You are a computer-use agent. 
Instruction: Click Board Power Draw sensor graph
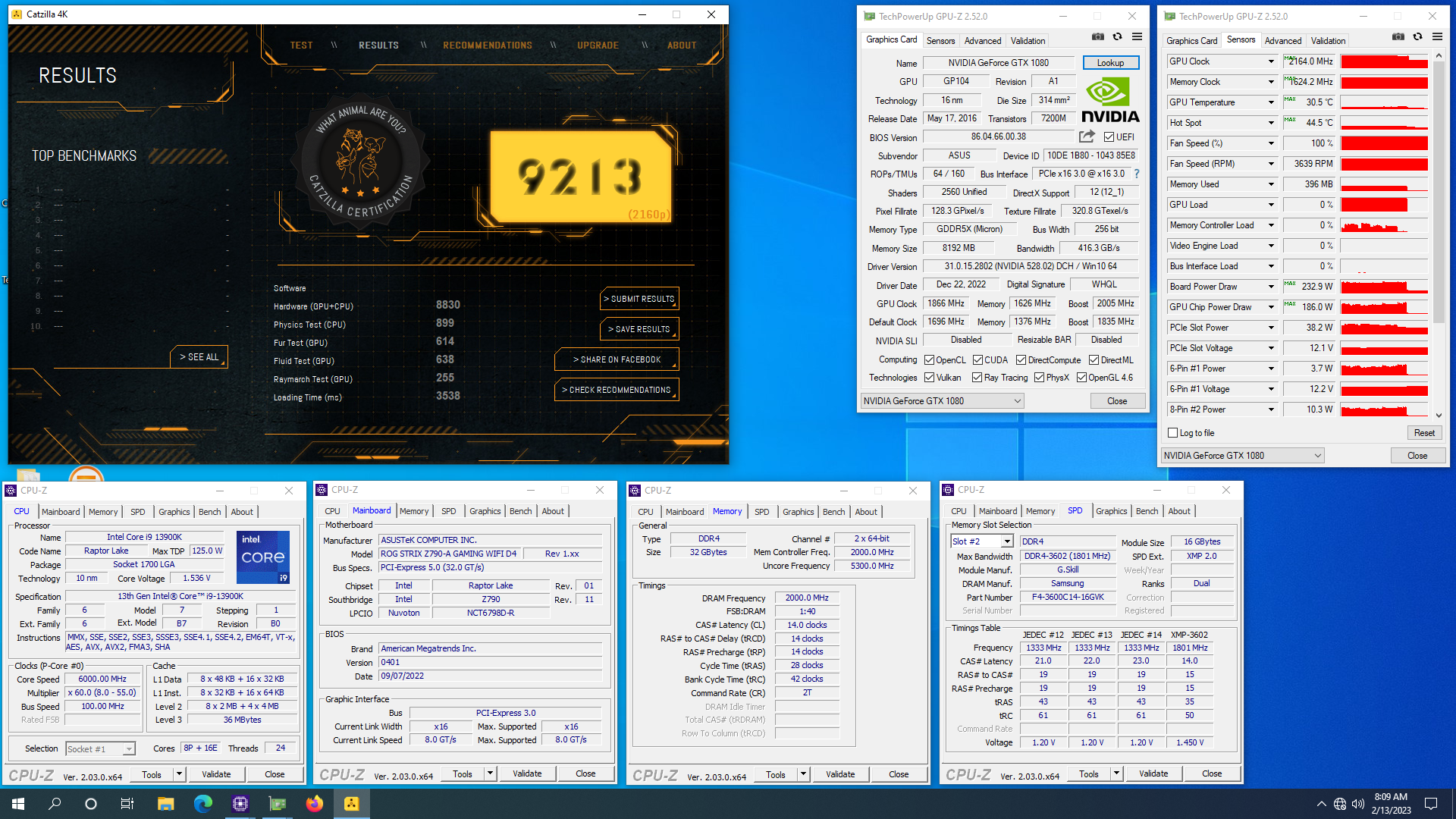[x=1384, y=287]
